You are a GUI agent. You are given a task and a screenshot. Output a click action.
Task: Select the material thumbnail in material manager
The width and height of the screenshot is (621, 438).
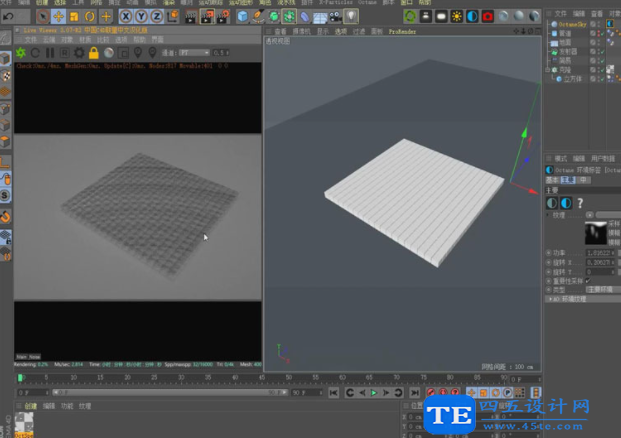(x=24, y=423)
